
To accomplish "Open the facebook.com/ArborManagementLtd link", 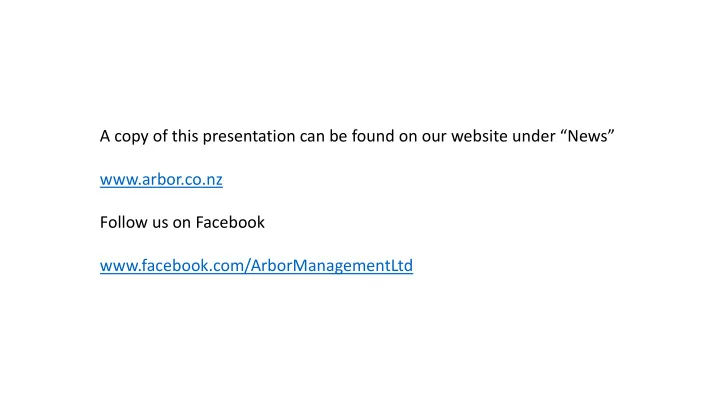I will click(x=256, y=265).
